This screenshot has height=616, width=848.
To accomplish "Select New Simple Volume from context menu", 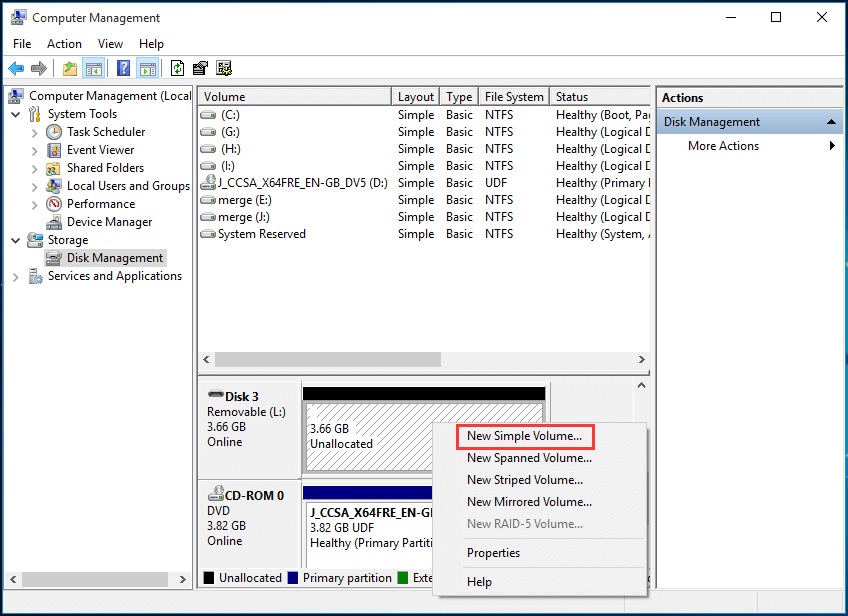I will (523, 436).
